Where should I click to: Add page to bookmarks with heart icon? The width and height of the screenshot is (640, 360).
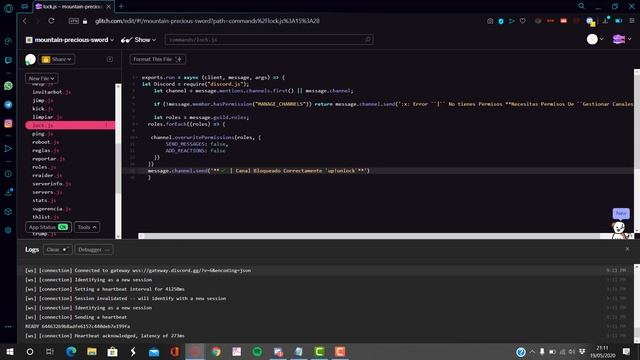(522, 21)
